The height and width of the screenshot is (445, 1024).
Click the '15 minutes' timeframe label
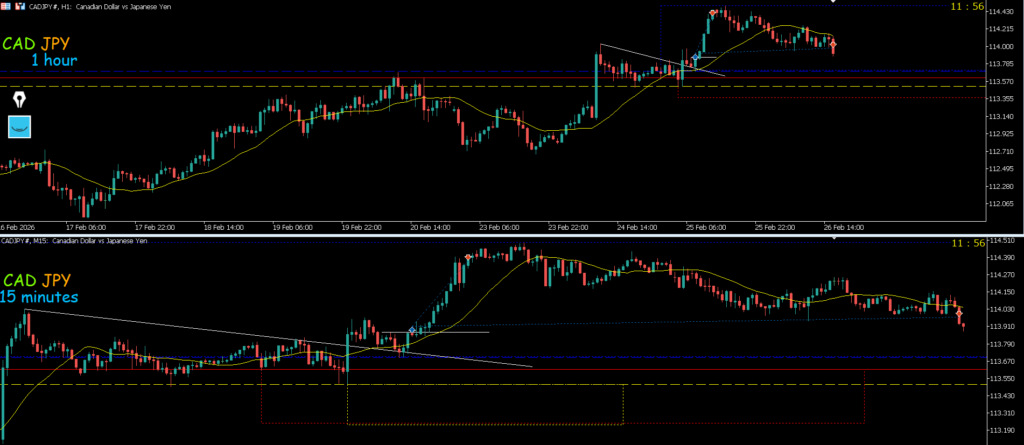[40, 298]
